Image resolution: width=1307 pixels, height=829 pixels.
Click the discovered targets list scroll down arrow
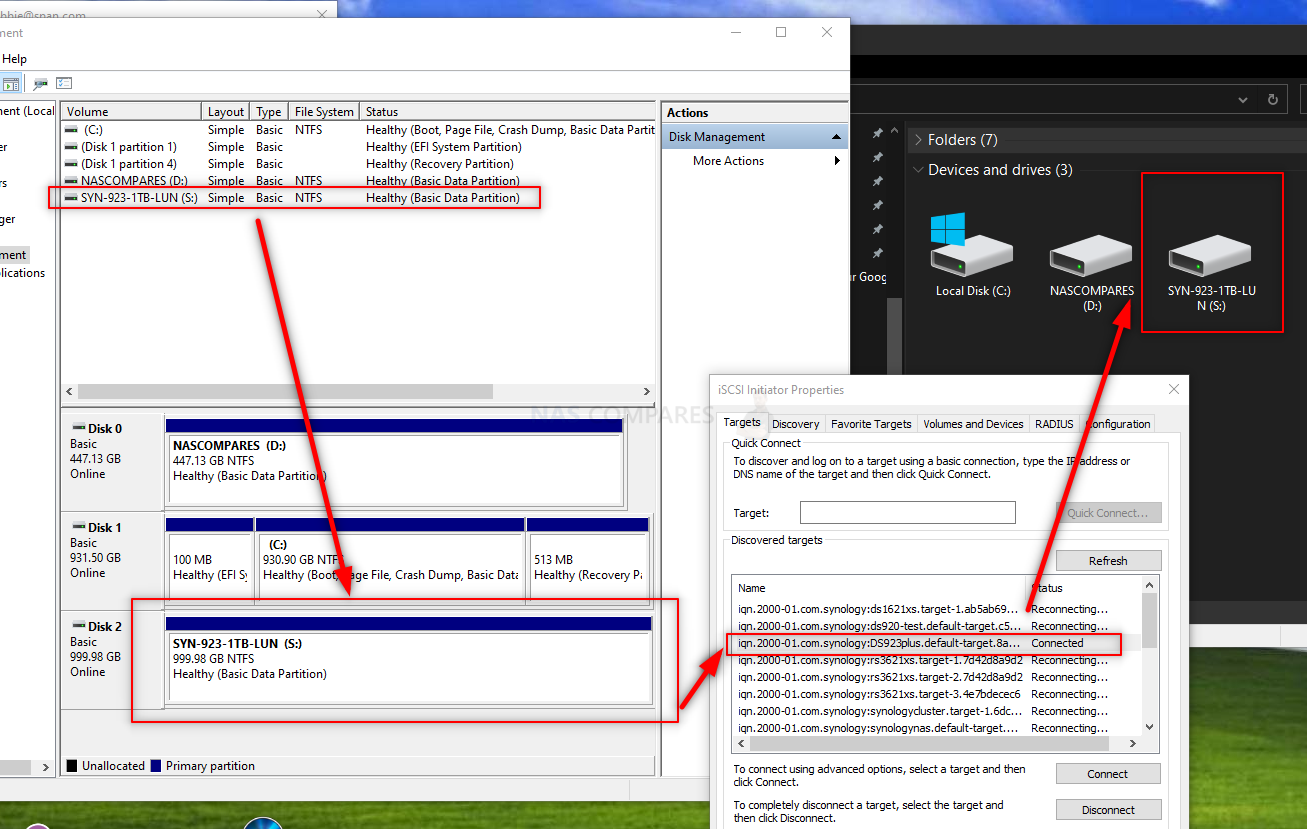click(x=1149, y=728)
